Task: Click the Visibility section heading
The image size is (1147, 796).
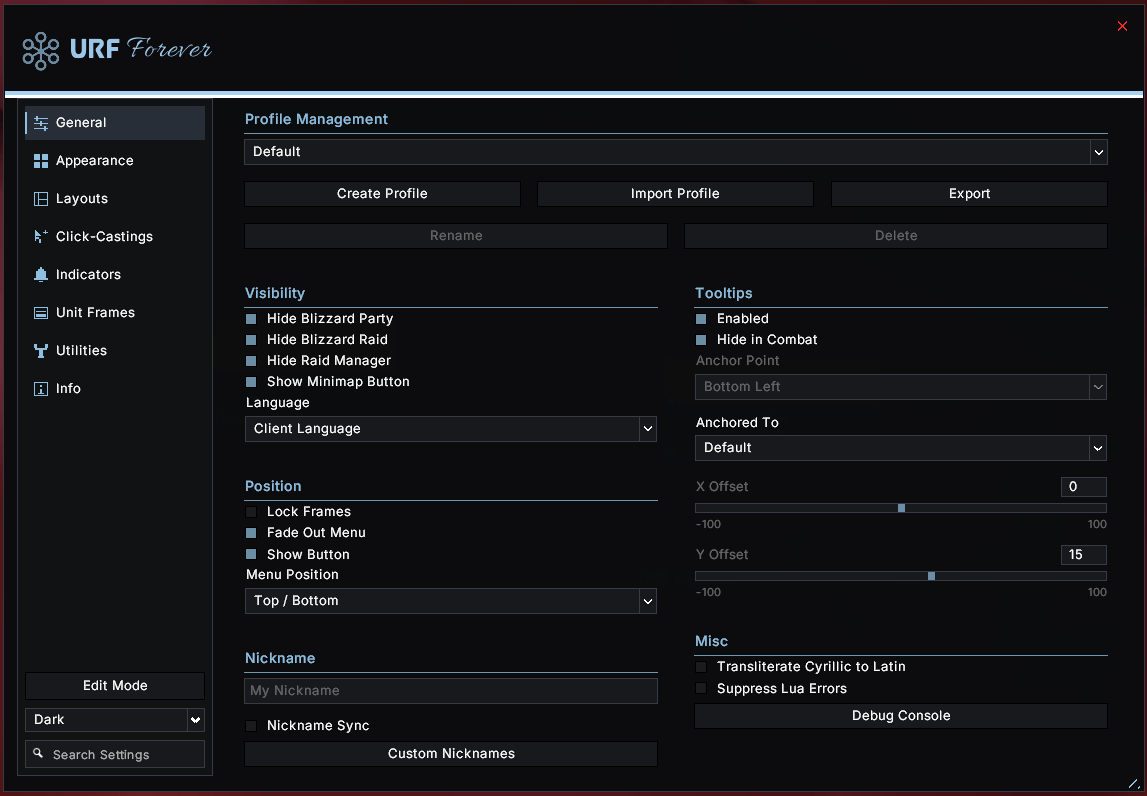Action: pyautogui.click(x=275, y=293)
